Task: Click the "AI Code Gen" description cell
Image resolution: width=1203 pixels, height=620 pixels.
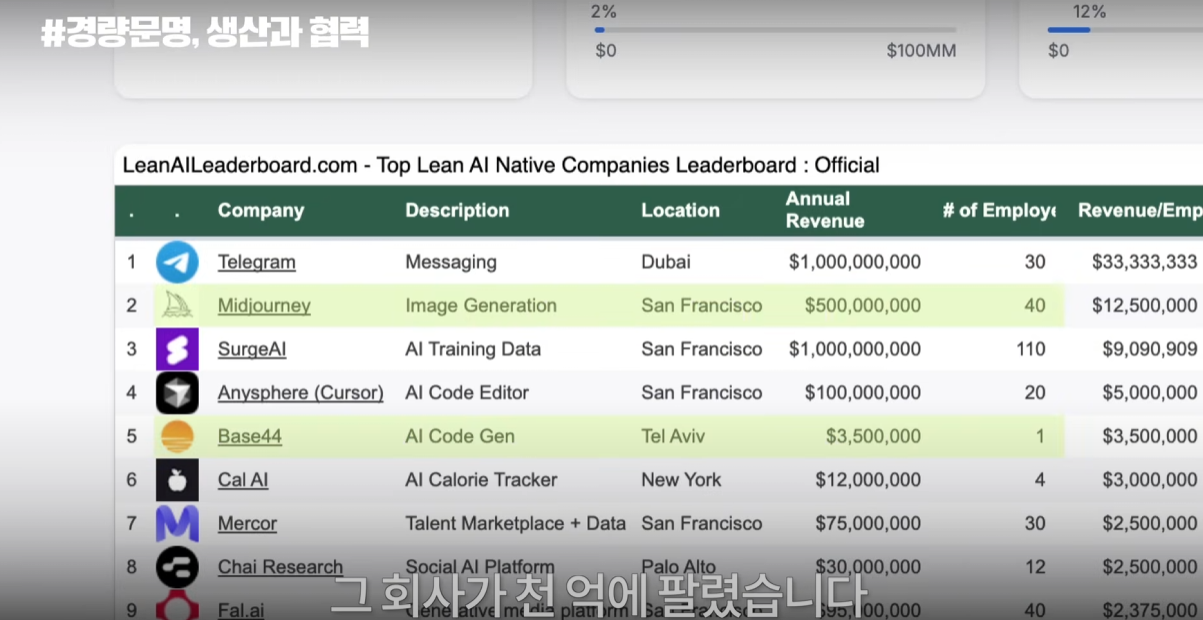Action: (460, 436)
